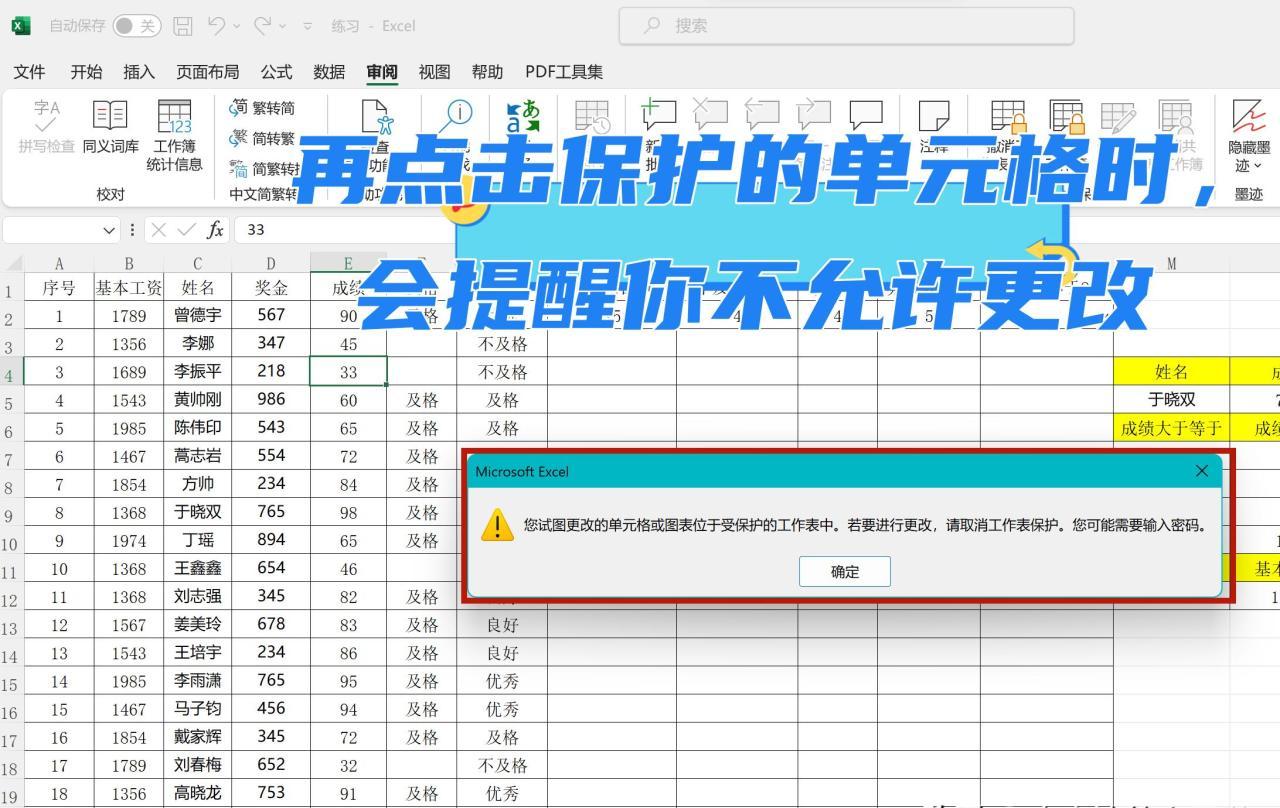Click the Delete Comment icon
The width and height of the screenshot is (1280, 808).
coord(710,115)
